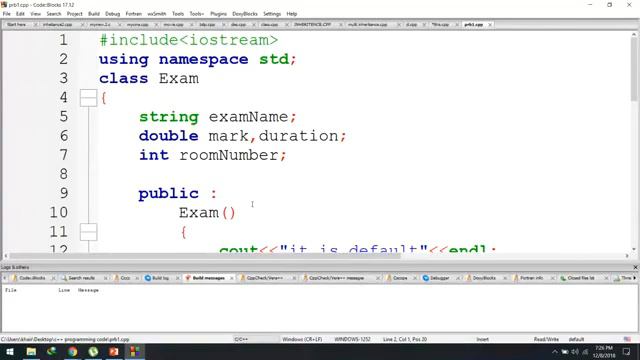This screenshot has width=640, height=360.
Task: Click the Read/Write status entry
Action: [546, 339]
